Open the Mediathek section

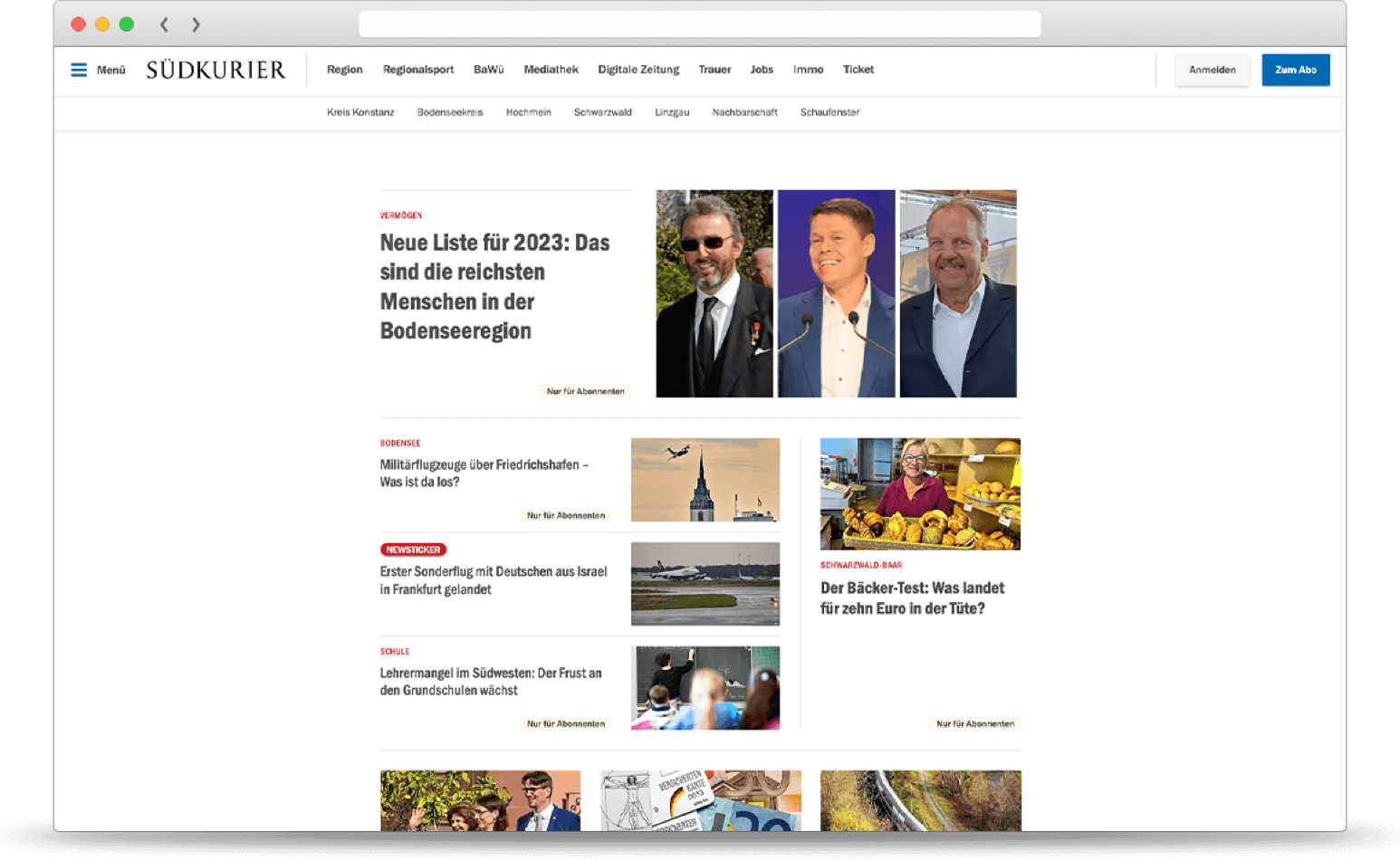(x=551, y=69)
